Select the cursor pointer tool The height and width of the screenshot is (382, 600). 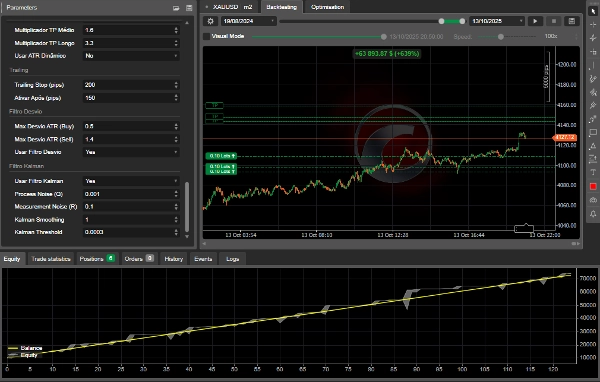tap(593, 11)
